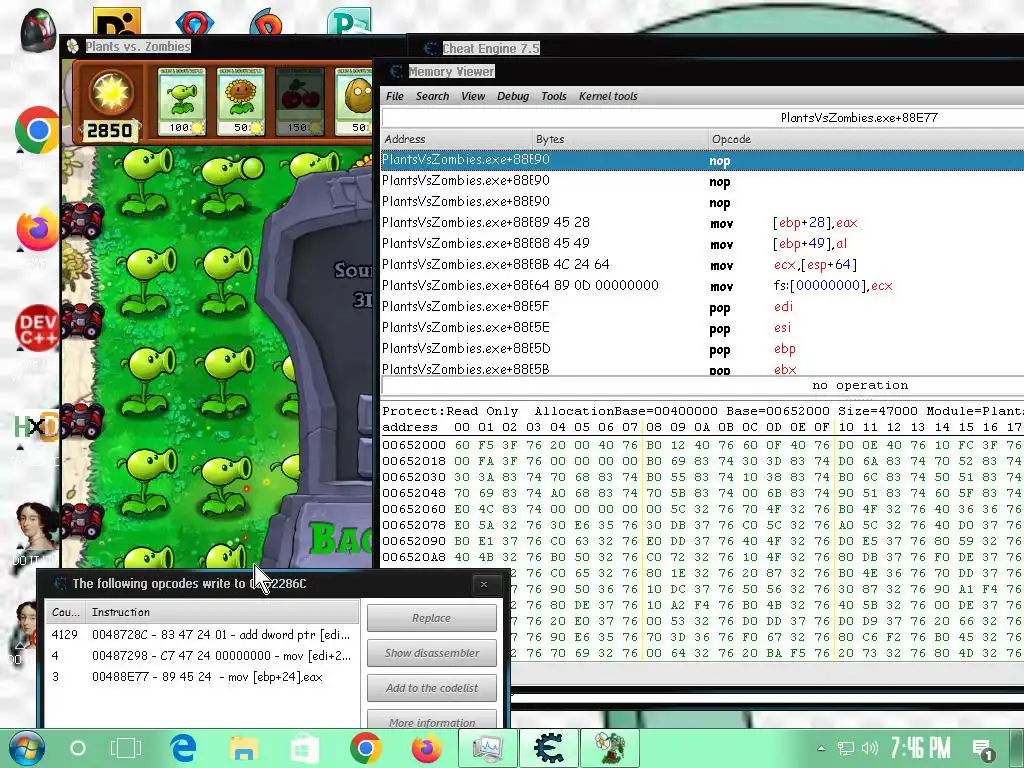Click the Show disassembler button
The height and width of the screenshot is (768, 1024).
[x=432, y=652]
